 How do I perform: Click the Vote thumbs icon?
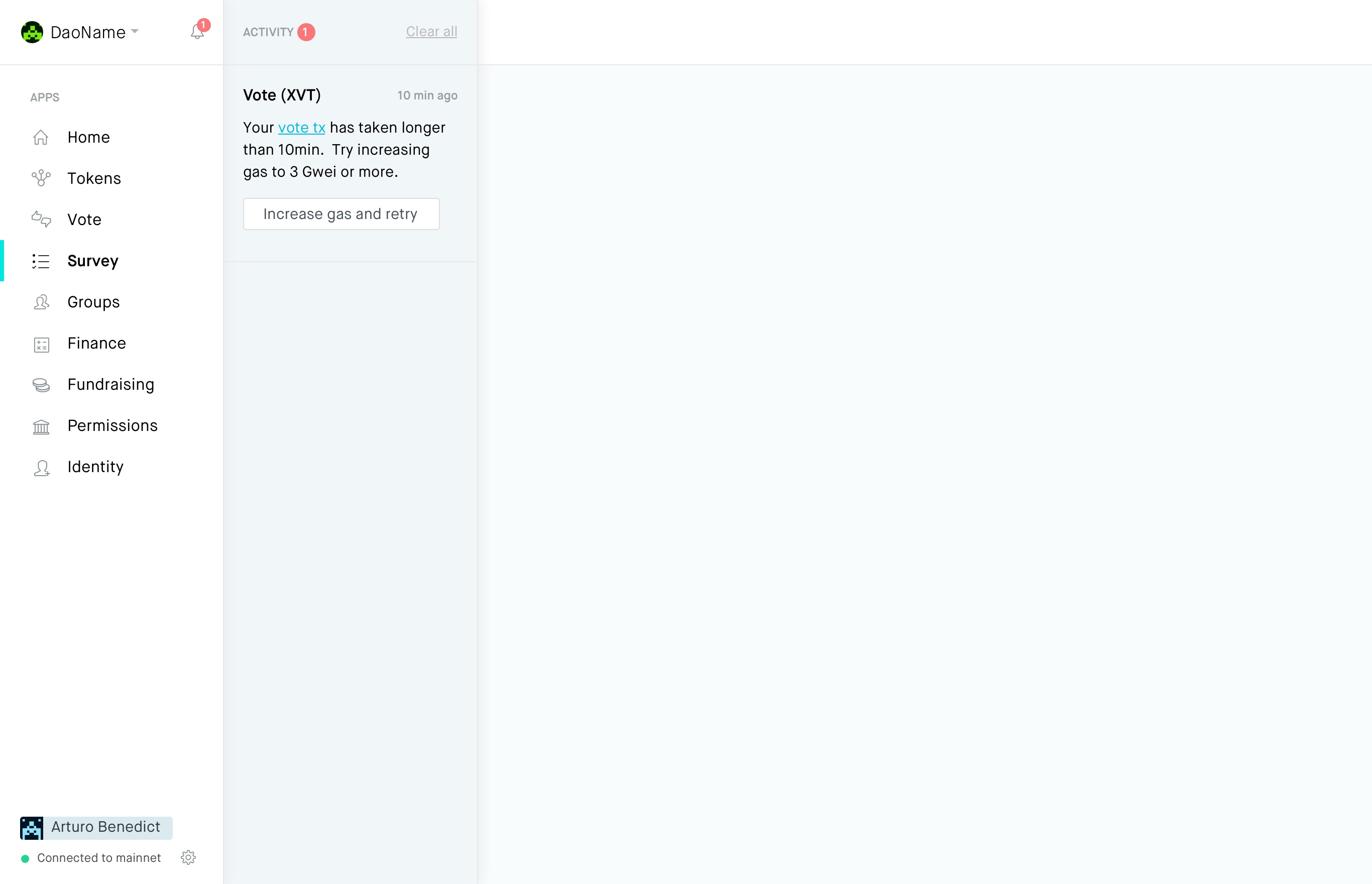pyautogui.click(x=41, y=219)
